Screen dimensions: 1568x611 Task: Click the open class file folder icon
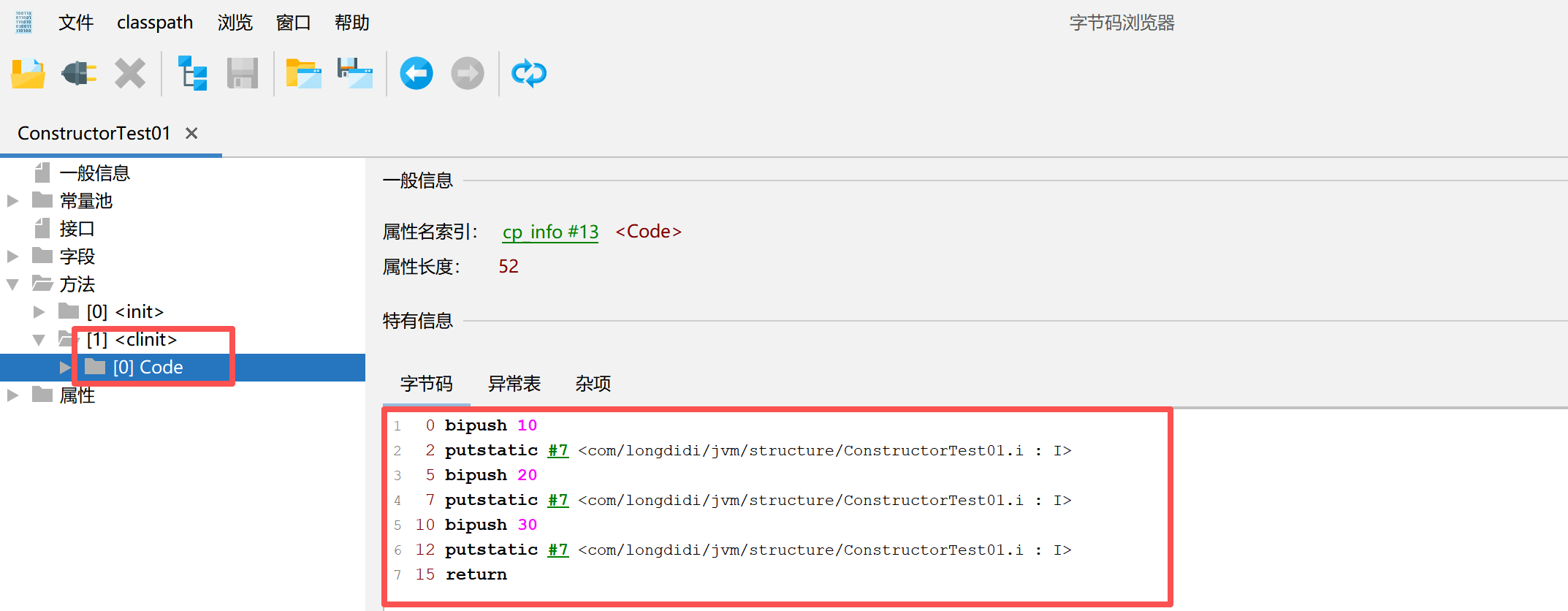(28, 73)
